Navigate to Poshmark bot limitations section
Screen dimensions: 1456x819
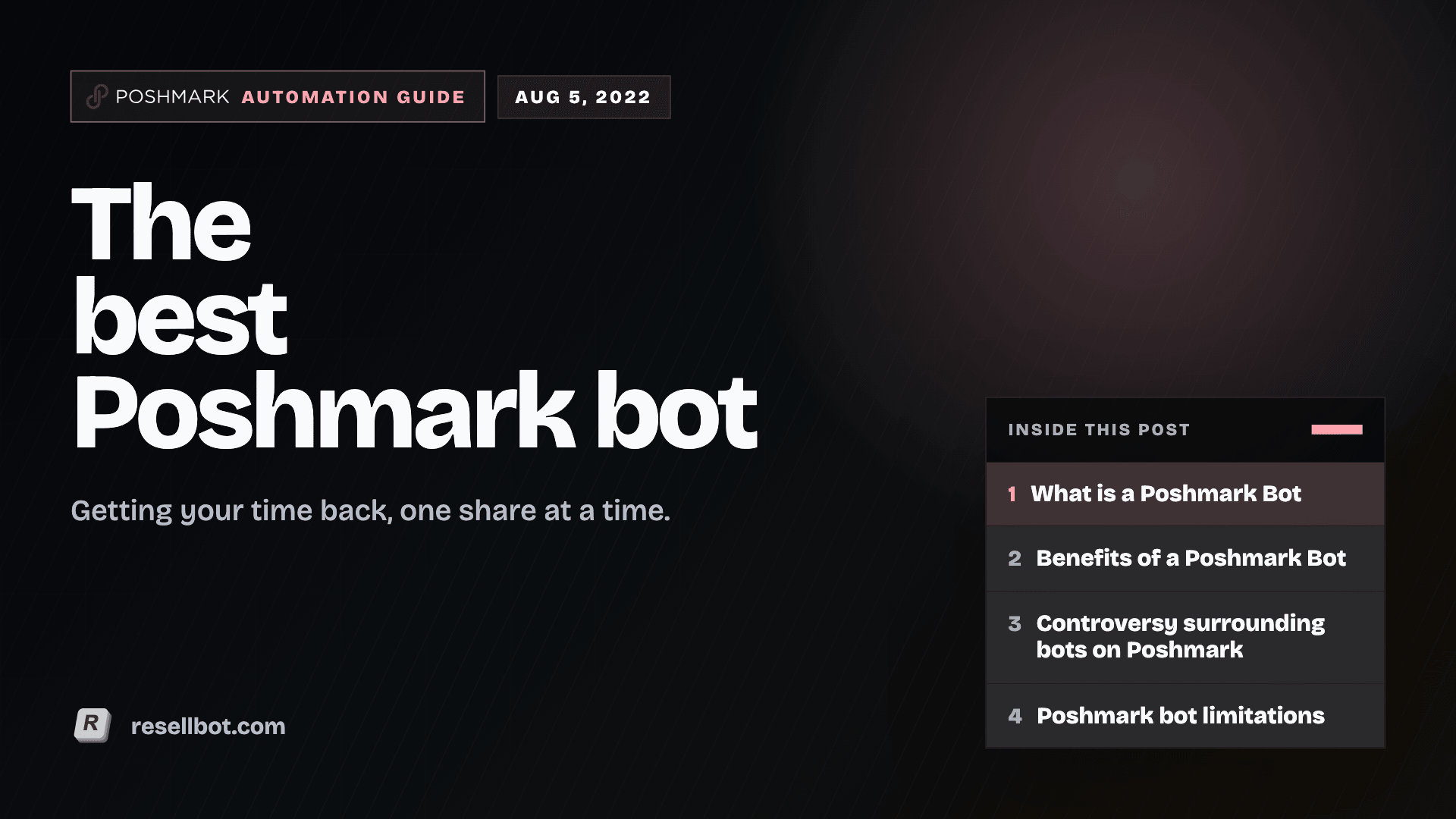click(1185, 716)
